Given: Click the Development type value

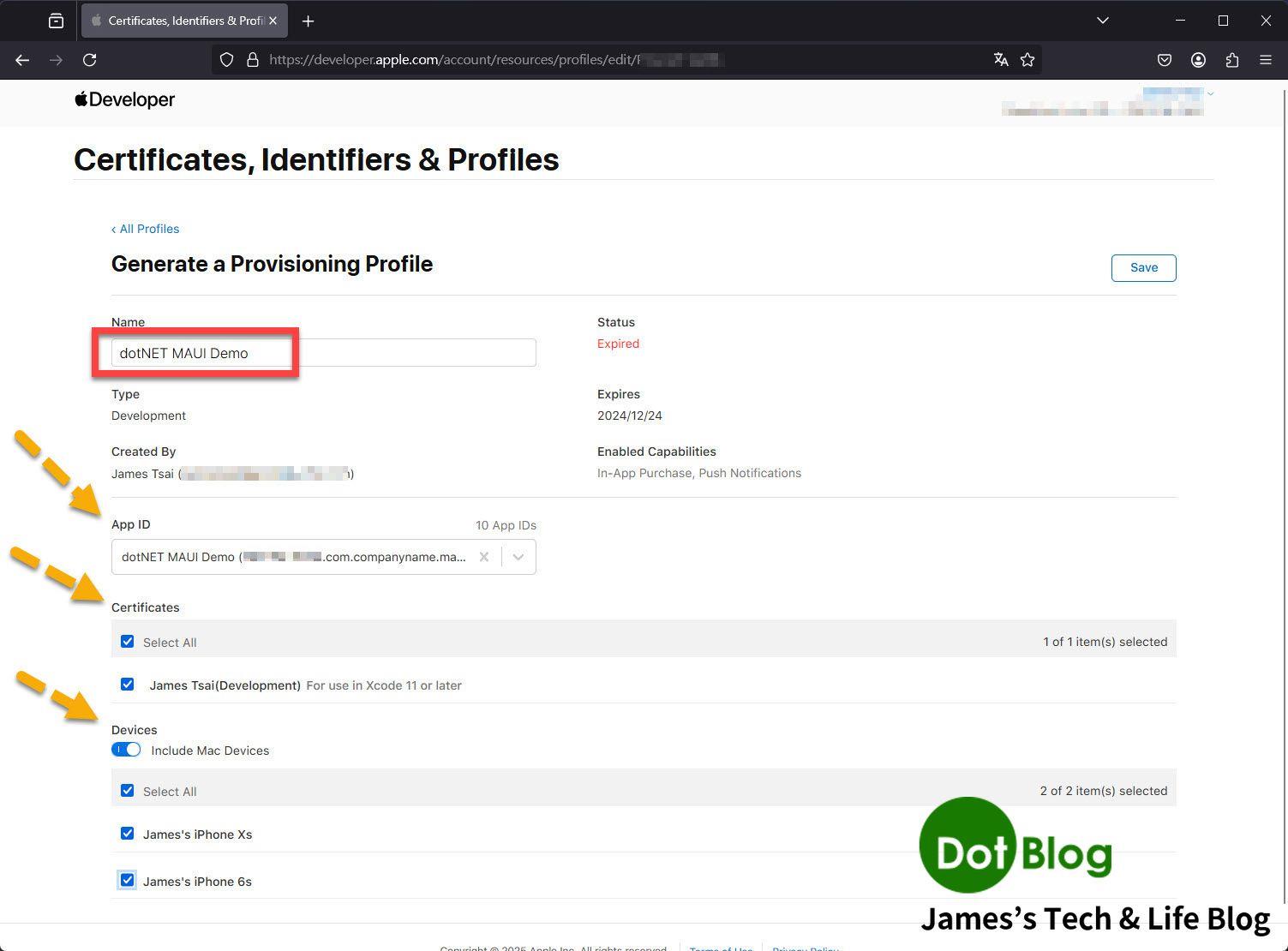Looking at the screenshot, I should tap(148, 416).
